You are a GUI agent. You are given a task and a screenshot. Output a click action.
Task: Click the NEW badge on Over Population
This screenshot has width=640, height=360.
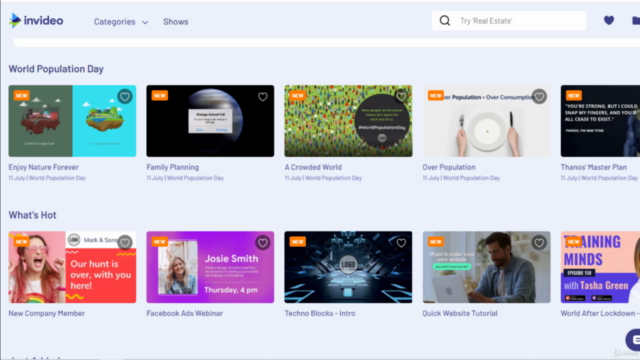tap(436, 96)
